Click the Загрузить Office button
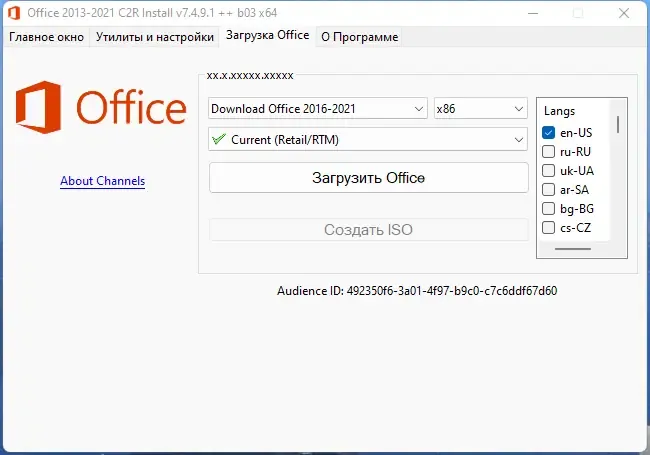The height and width of the screenshot is (455, 650). click(x=369, y=178)
